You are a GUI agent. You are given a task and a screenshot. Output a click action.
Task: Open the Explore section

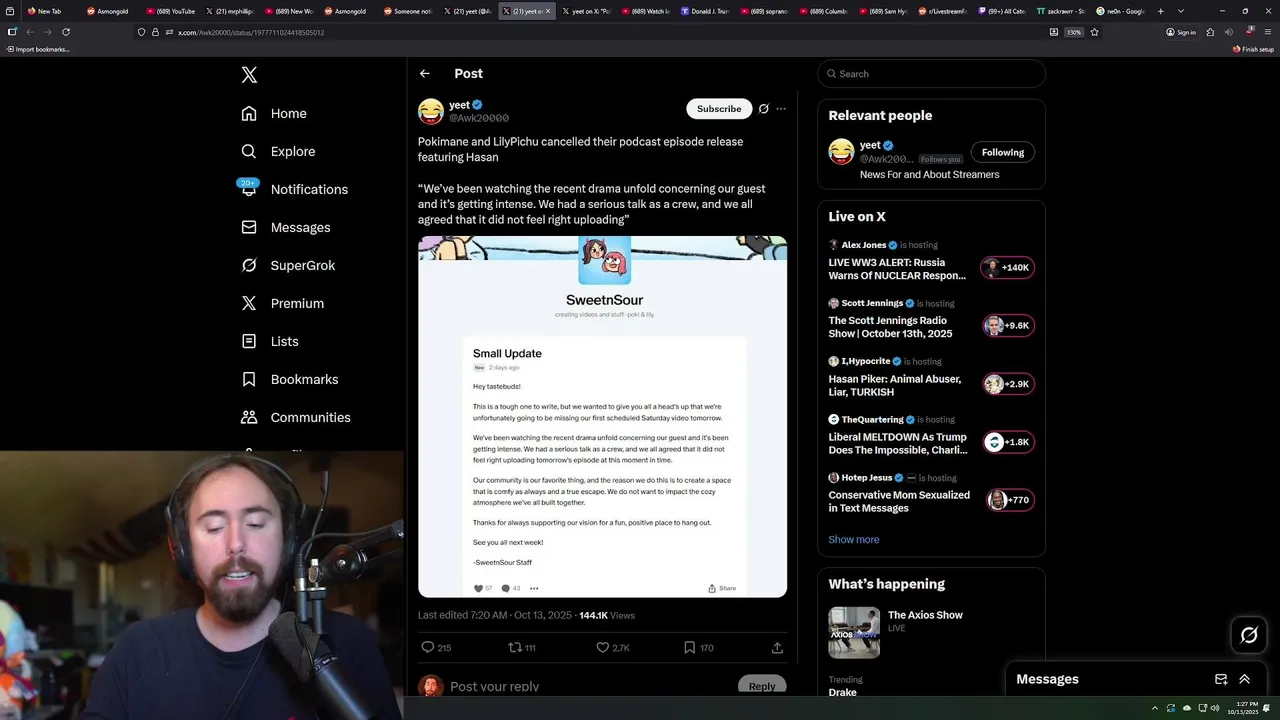point(278,152)
